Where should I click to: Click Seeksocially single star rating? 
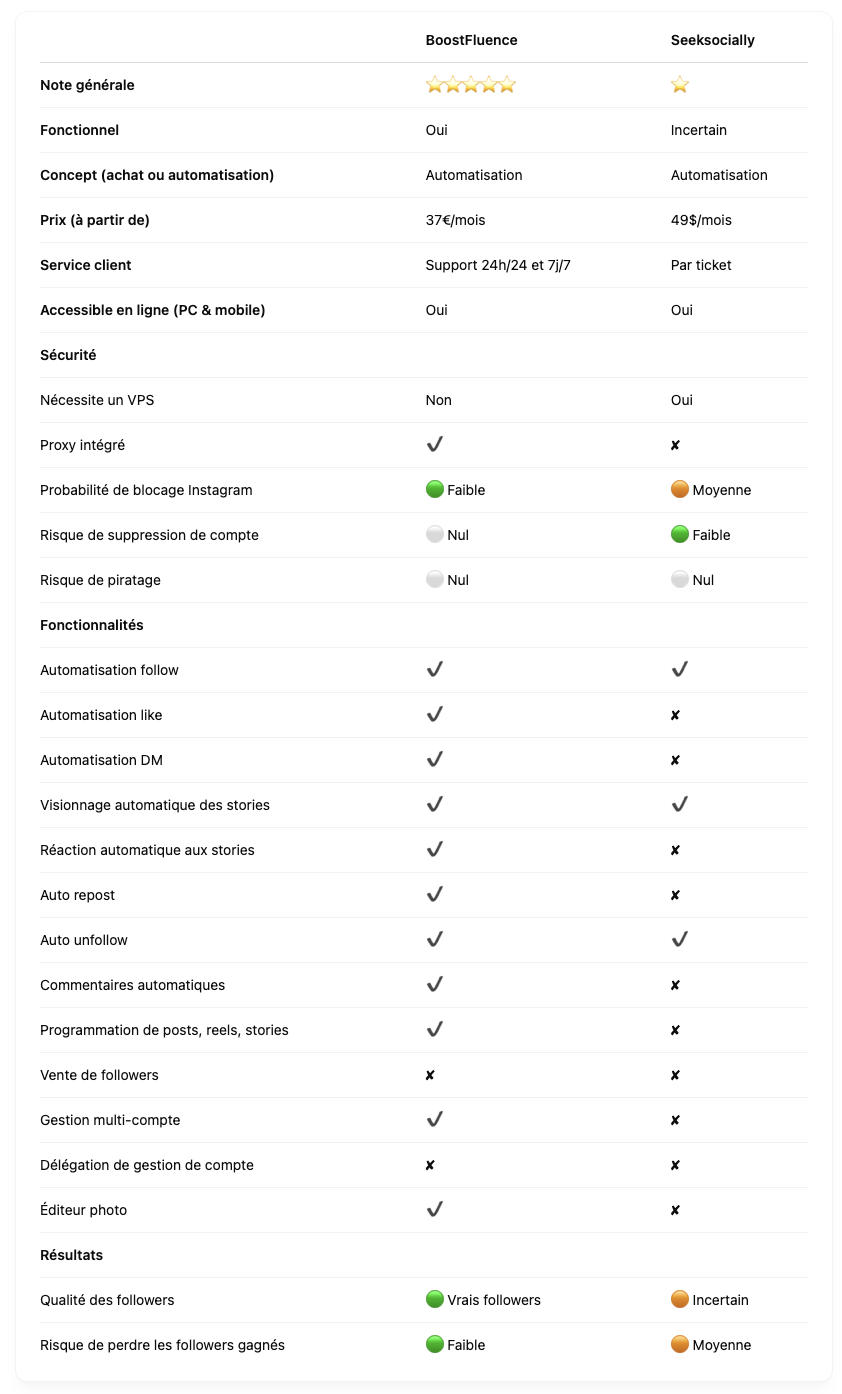tap(680, 85)
